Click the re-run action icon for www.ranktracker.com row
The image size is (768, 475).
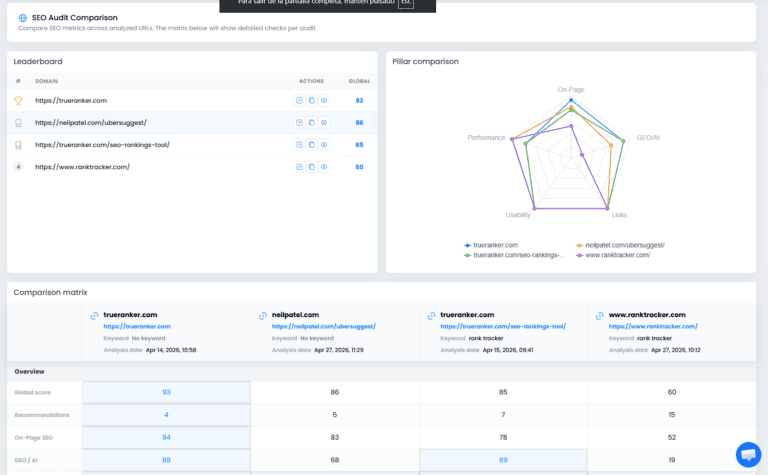299,167
